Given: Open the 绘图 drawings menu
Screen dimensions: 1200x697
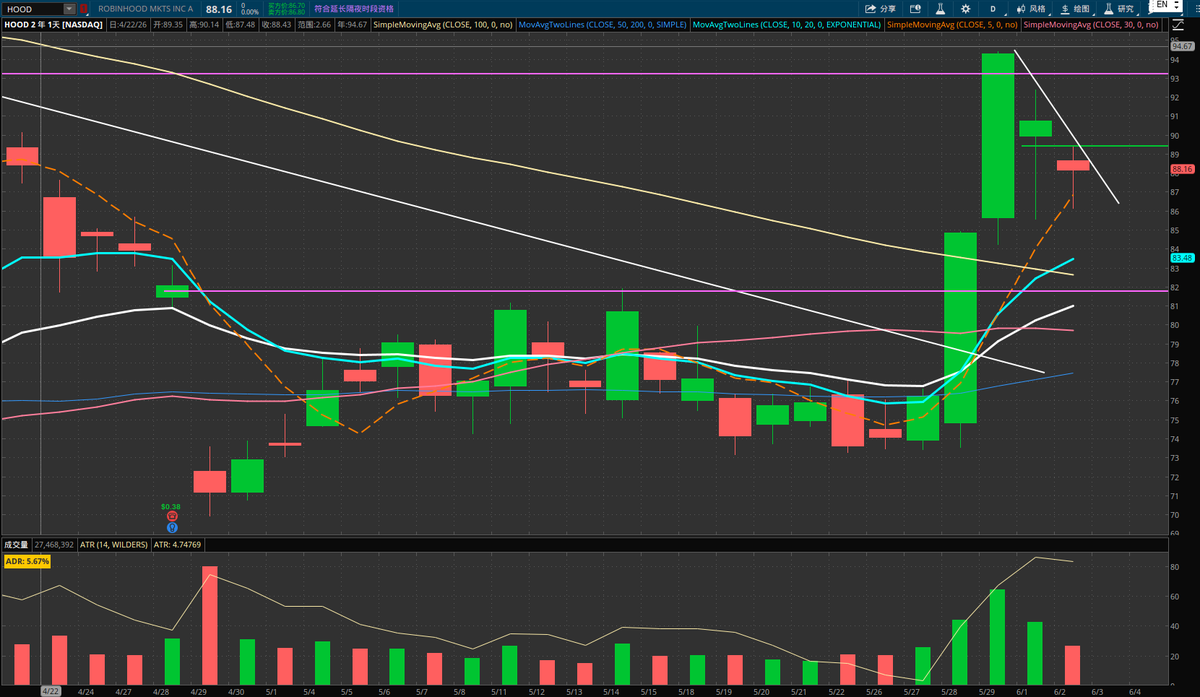Looking at the screenshot, I should (x=1074, y=8).
